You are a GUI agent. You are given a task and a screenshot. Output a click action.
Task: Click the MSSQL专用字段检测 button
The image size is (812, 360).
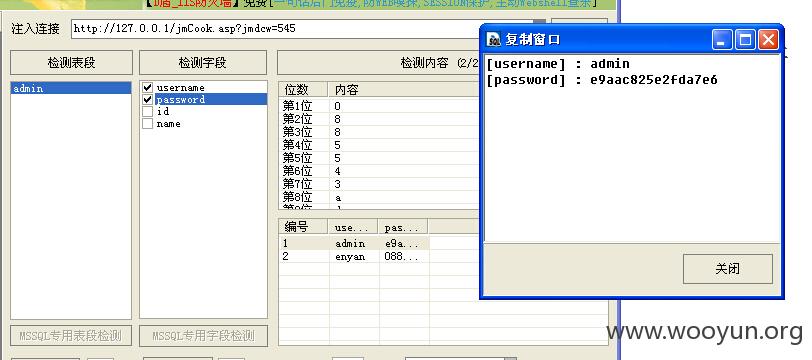pyautogui.click(x=204, y=336)
